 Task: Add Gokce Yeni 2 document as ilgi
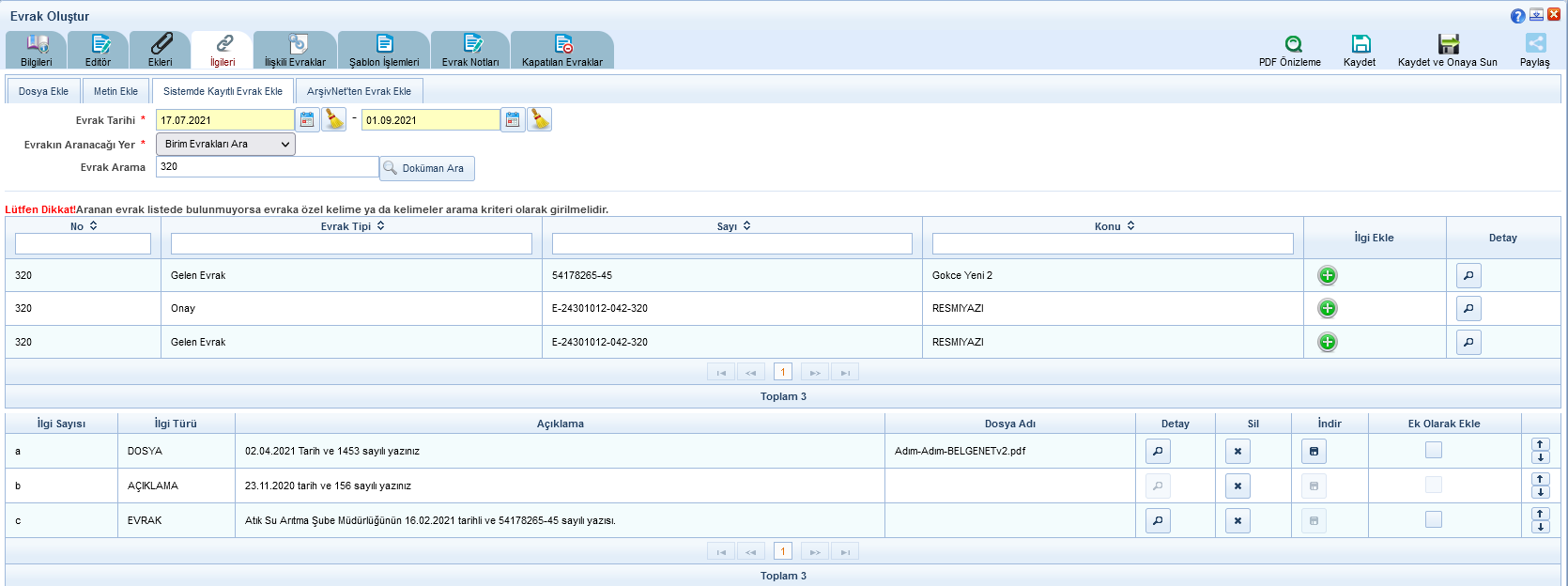1327,275
